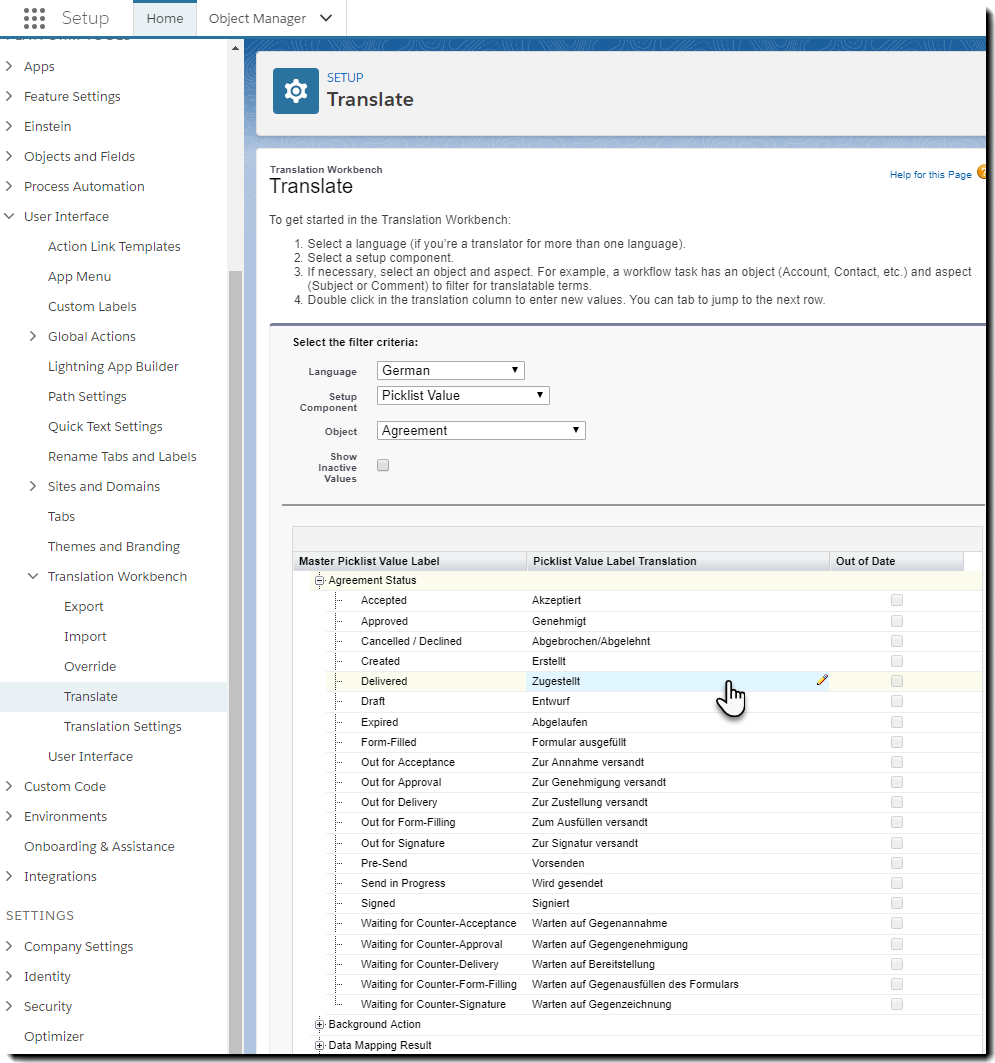Viewport: 995px width, 1063px height.
Task: Expand the Company Settings section
Action: pos(9,946)
